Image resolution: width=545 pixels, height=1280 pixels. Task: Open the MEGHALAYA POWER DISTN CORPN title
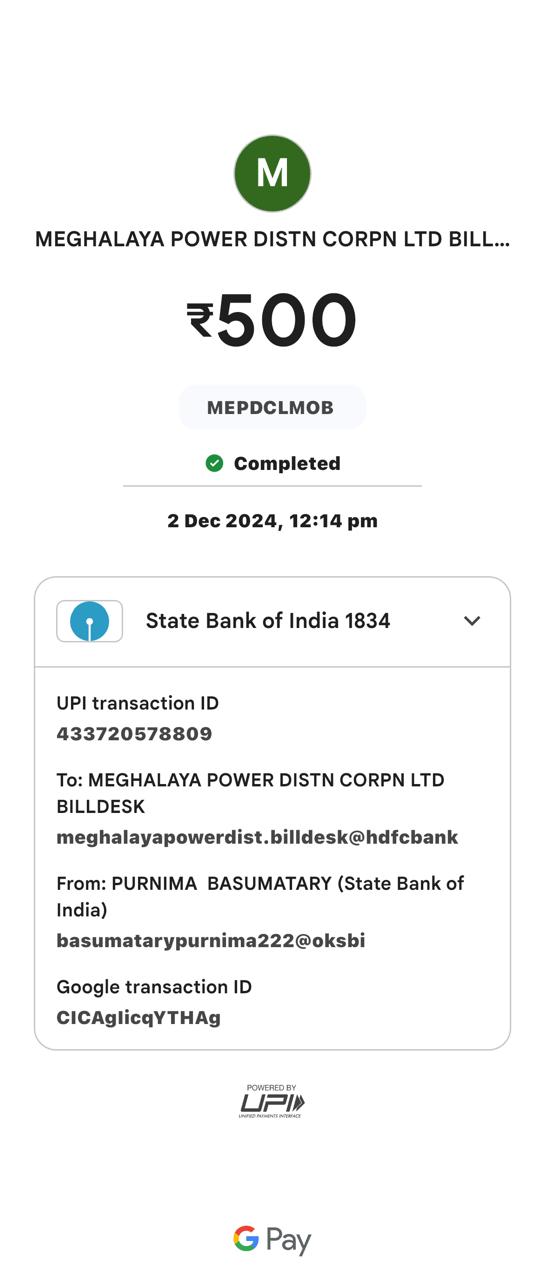[x=272, y=240]
